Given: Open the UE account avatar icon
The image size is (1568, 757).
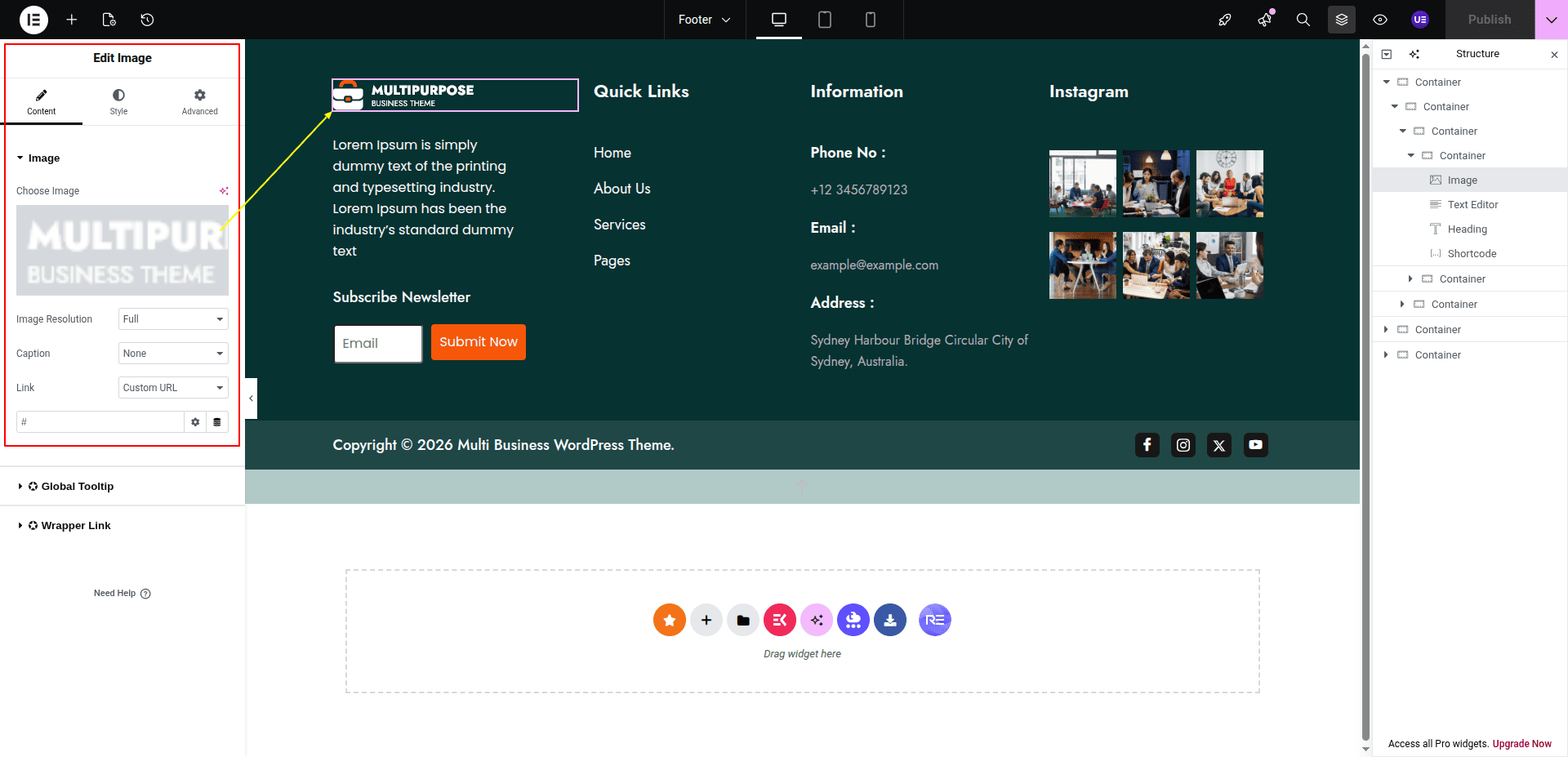Looking at the screenshot, I should [1420, 20].
